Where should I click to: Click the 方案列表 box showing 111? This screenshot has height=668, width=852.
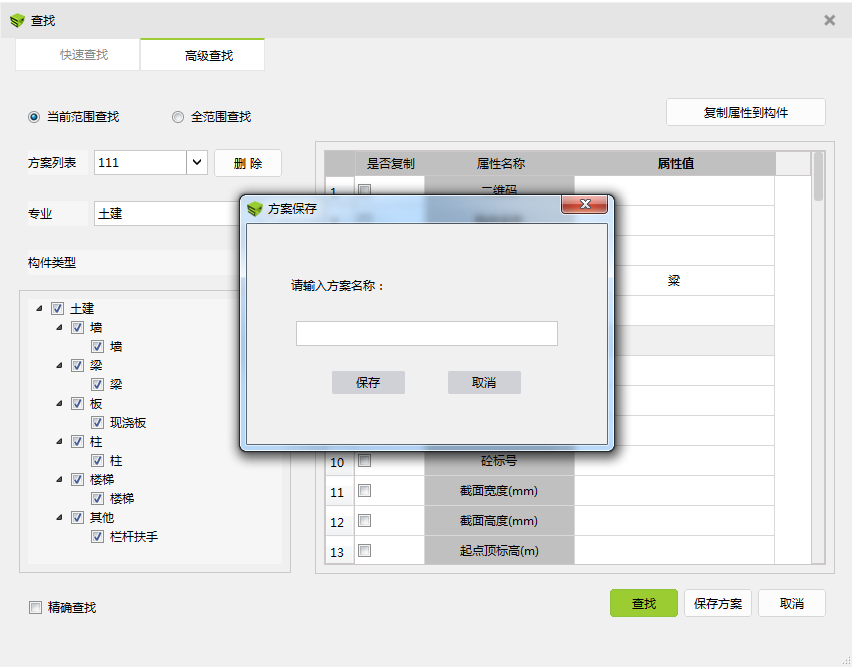click(140, 163)
